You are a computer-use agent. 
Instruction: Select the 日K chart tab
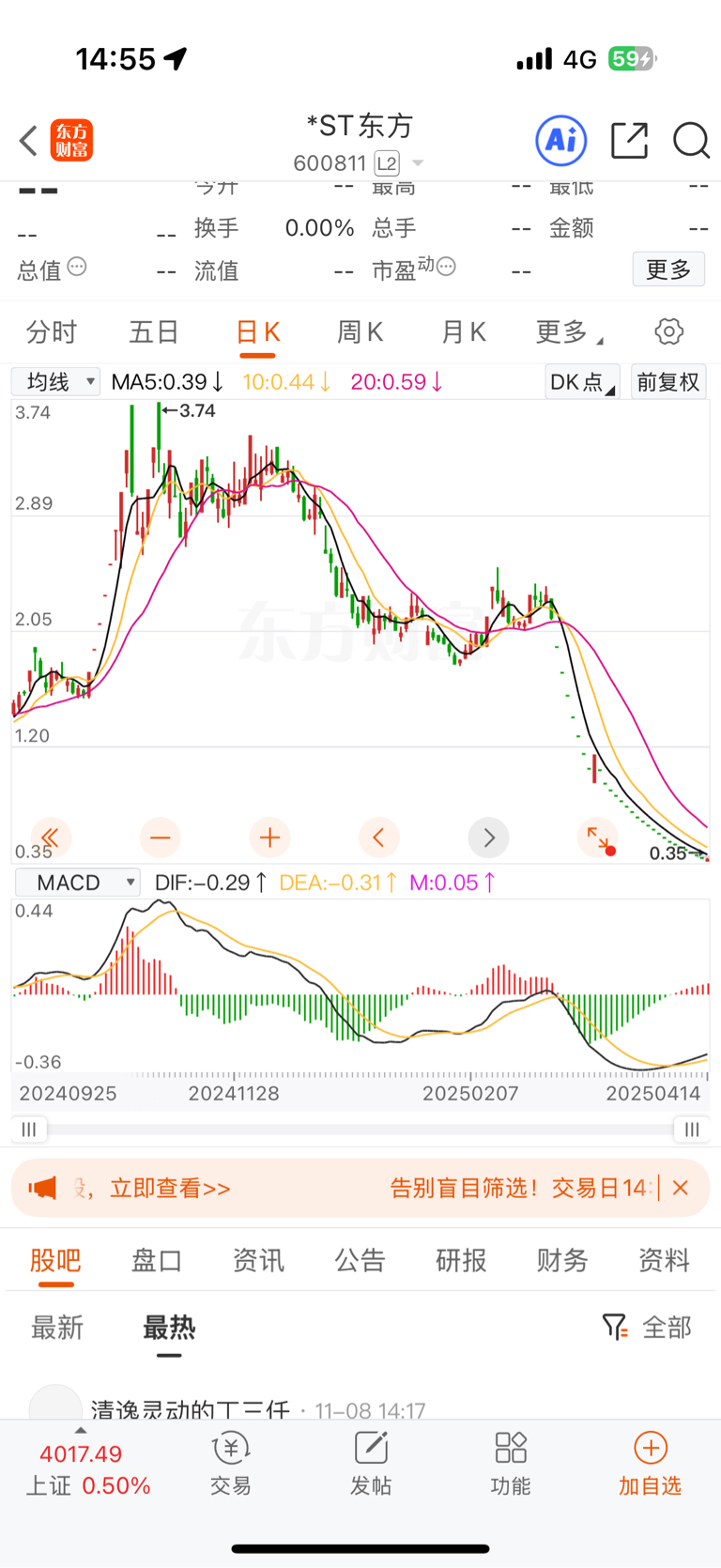pos(257,331)
